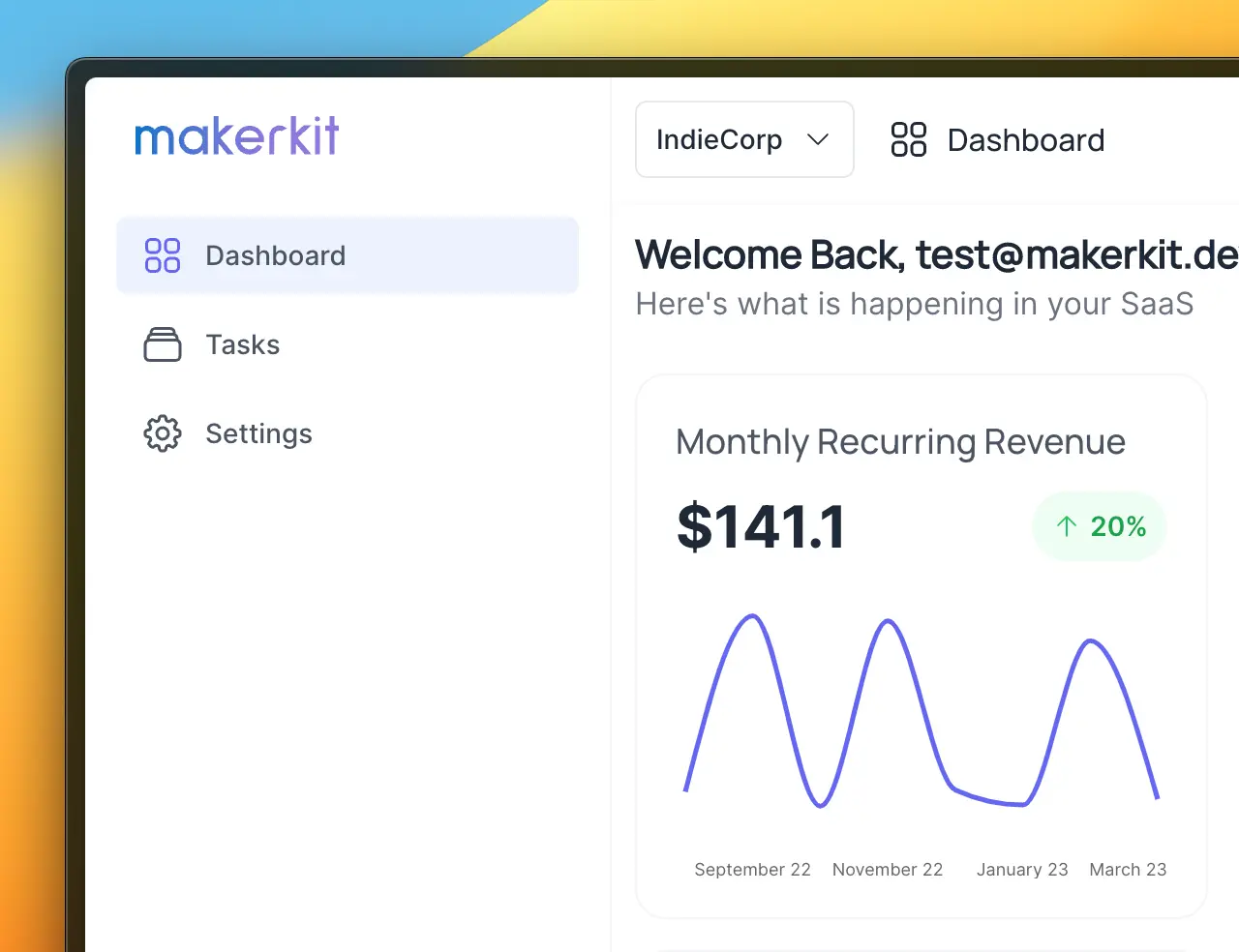Select the Dashboard label in the sidebar
The width and height of the screenshot is (1239, 952).
(275, 255)
